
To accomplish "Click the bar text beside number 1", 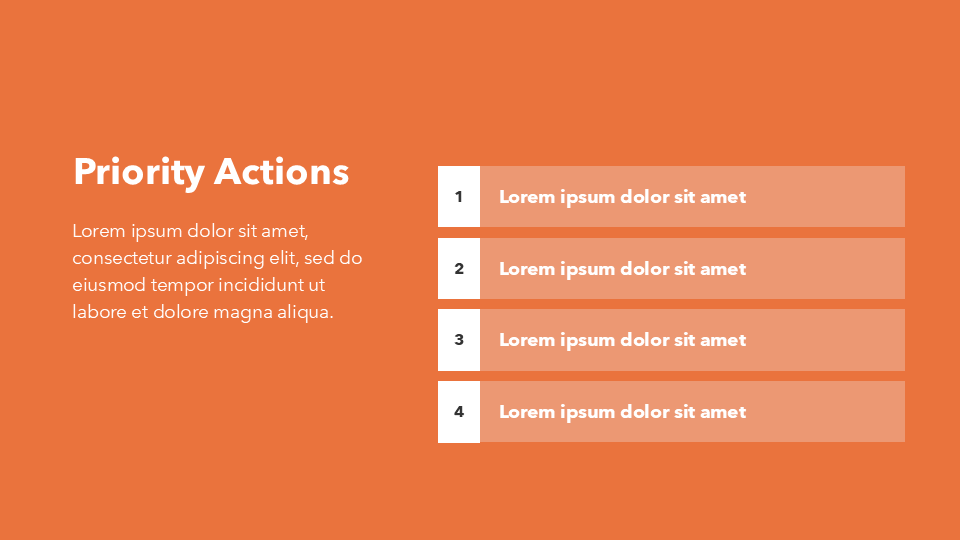I will pyautogui.click(x=622, y=197).
